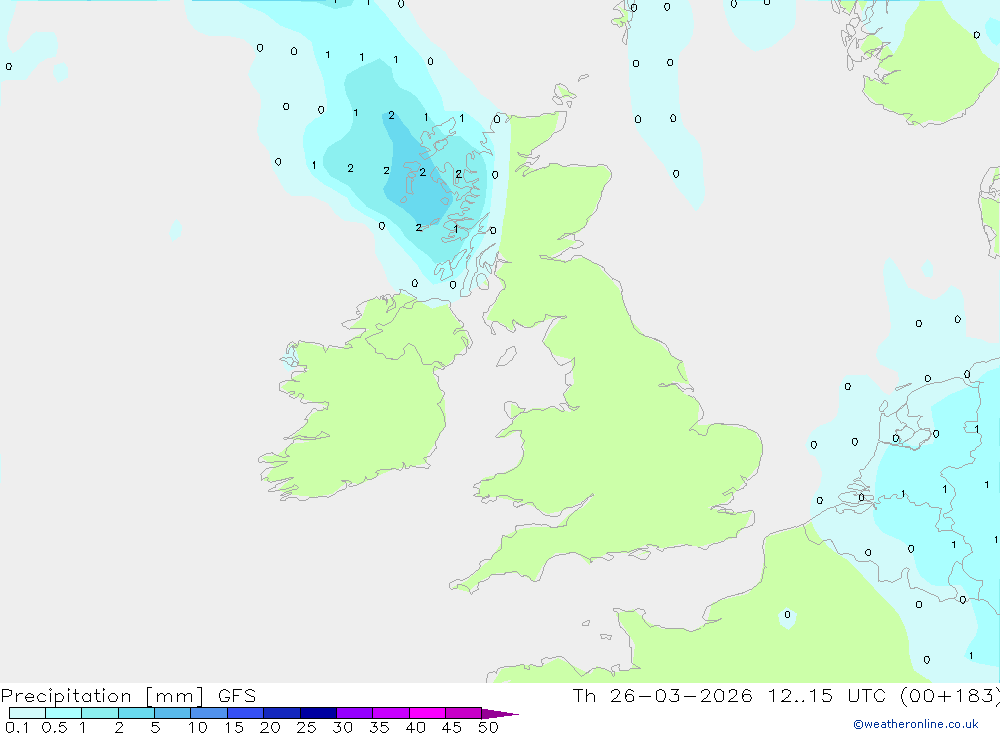Choose the 35–40 mm violet swatch

391,713
